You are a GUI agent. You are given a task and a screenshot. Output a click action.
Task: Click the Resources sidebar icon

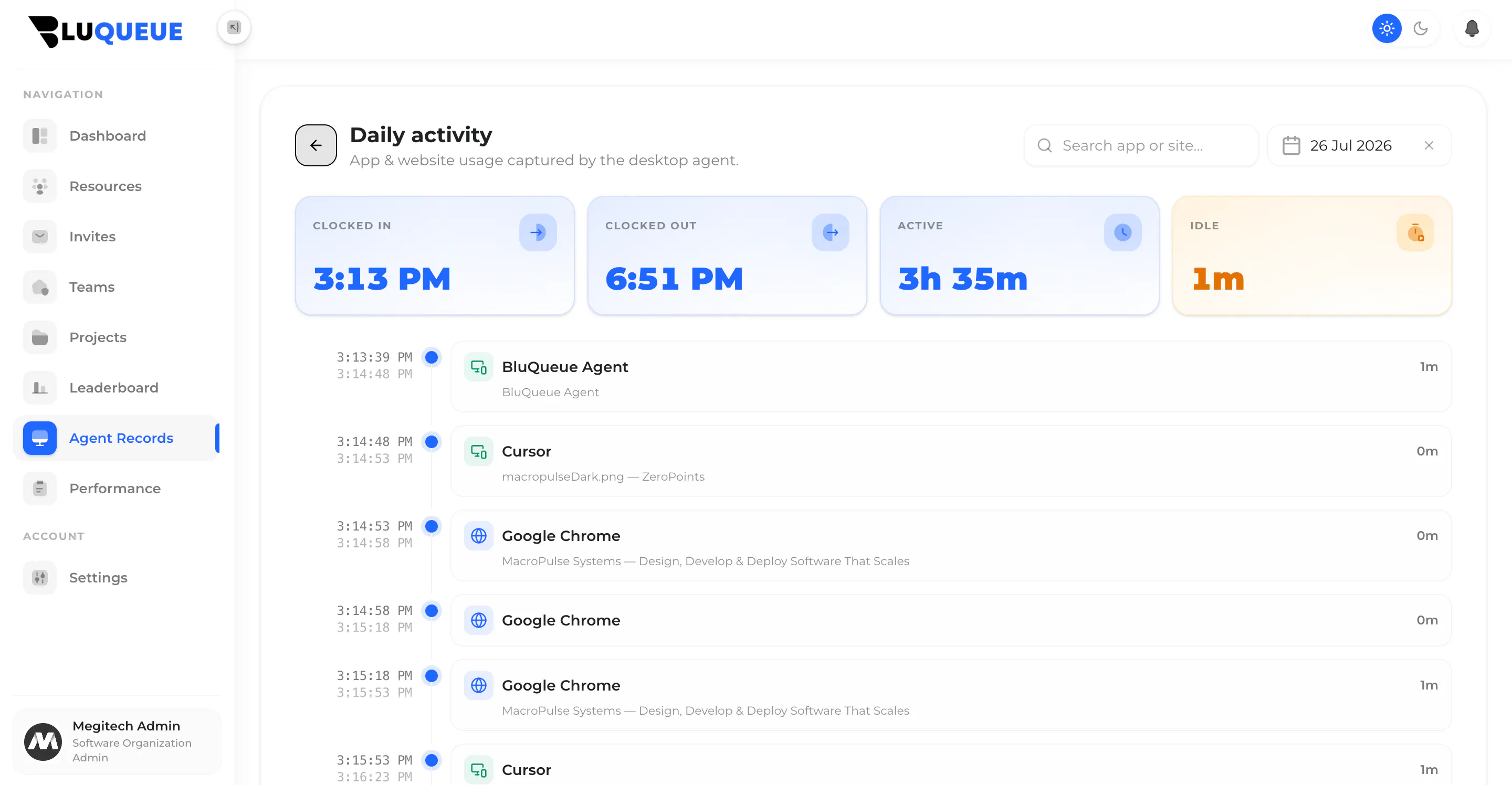pos(40,187)
